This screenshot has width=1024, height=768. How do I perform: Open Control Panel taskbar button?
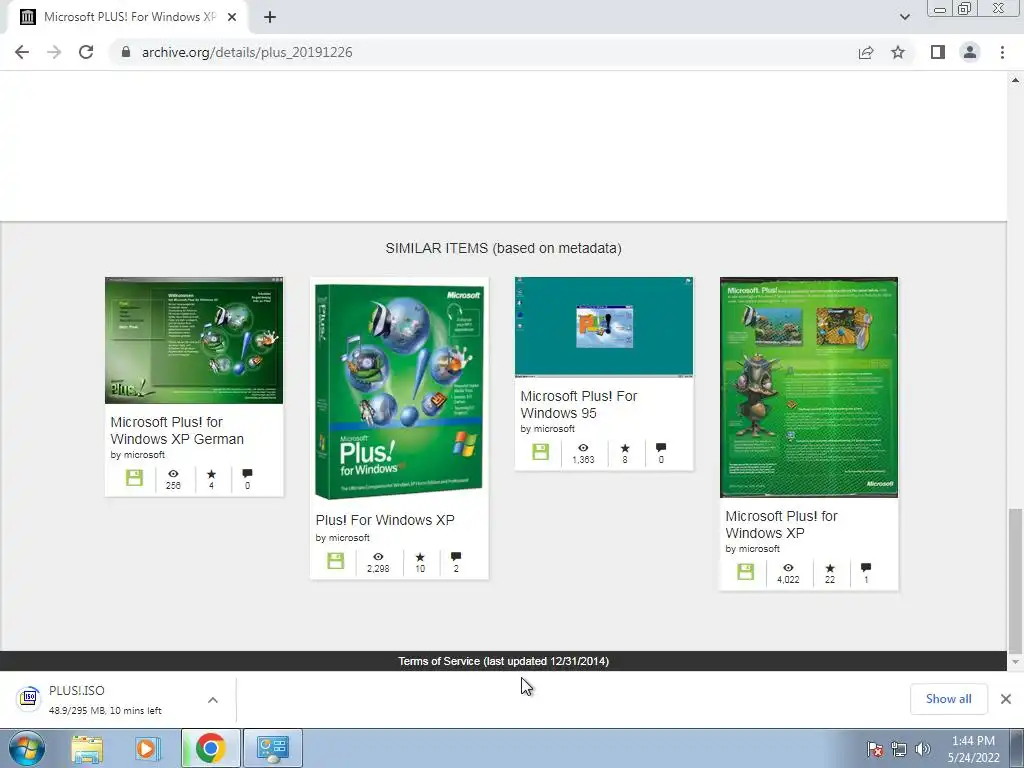click(272, 748)
